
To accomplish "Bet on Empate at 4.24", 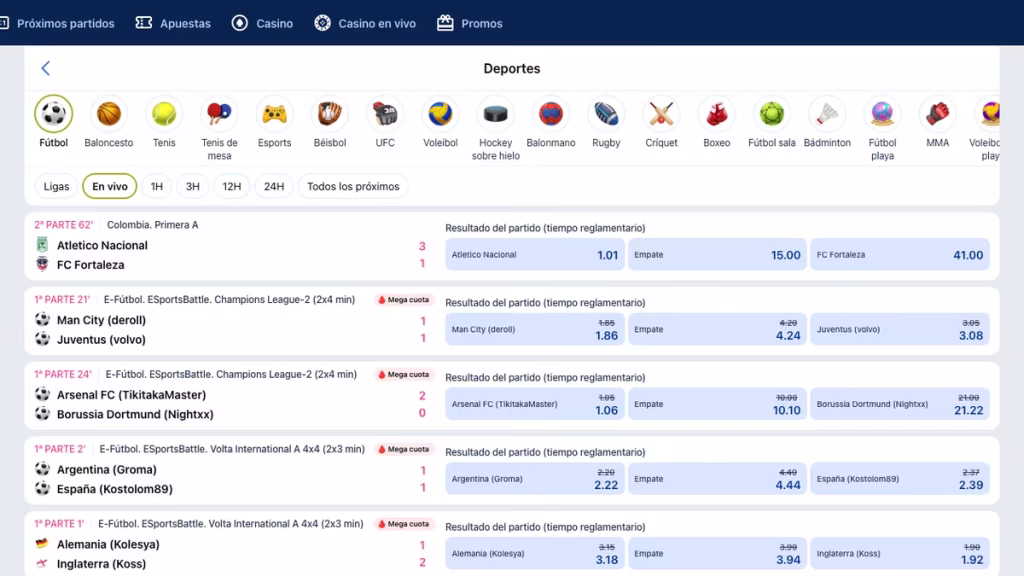I will [717, 329].
